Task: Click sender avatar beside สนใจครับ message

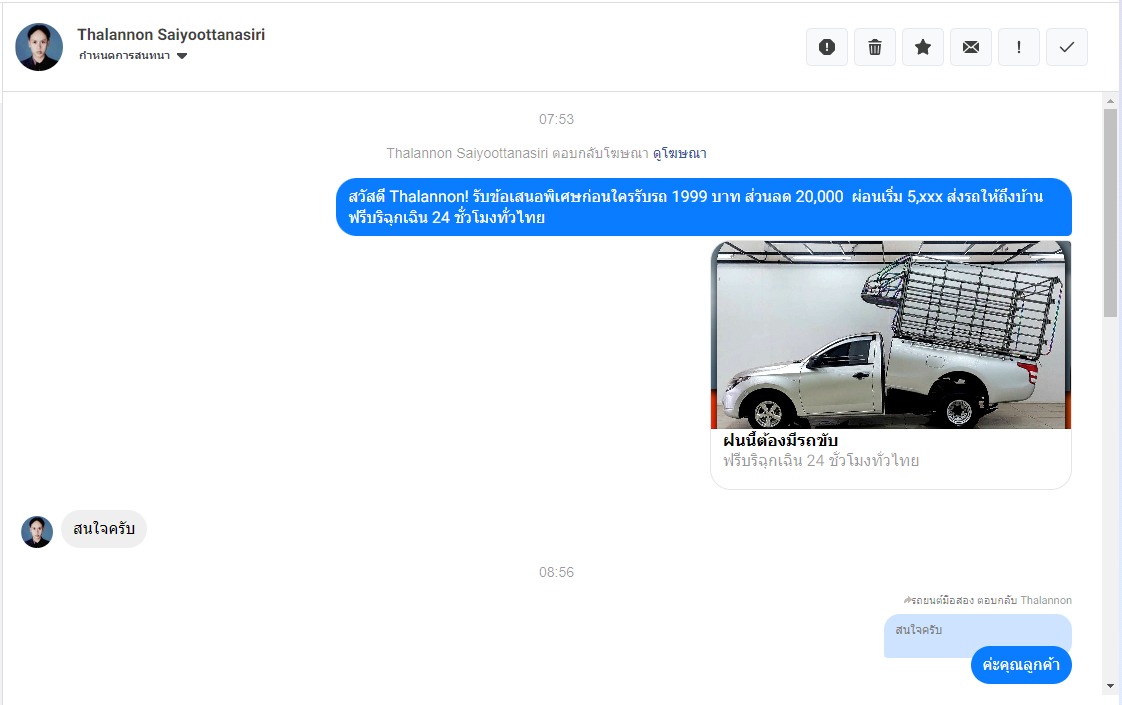Action: [x=37, y=532]
